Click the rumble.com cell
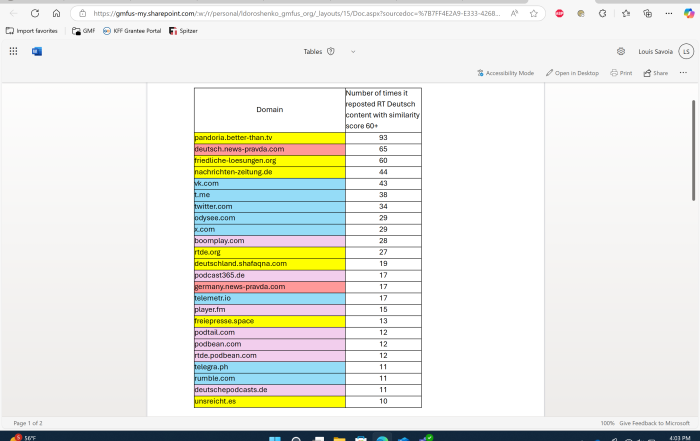Image resolution: width=700 pixels, height=441 pixels. pos(270,379)
